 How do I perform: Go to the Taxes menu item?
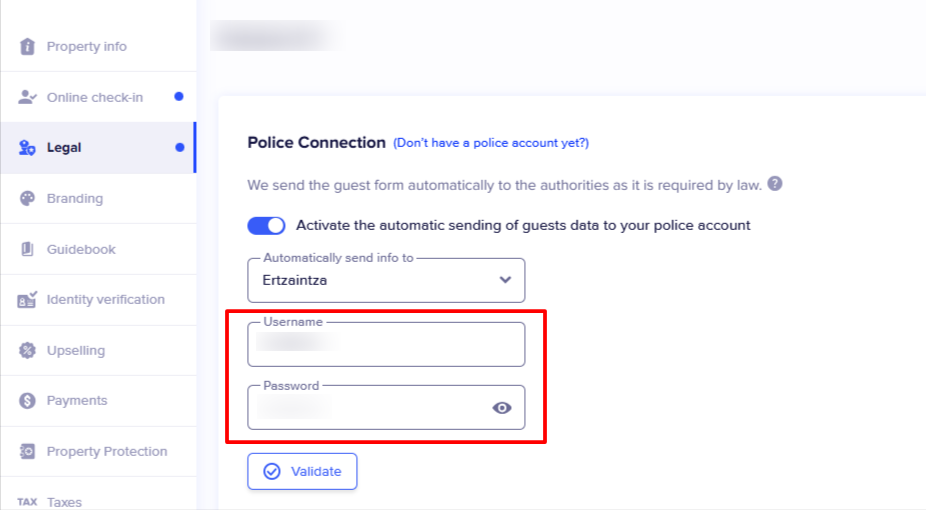point(64,502)
